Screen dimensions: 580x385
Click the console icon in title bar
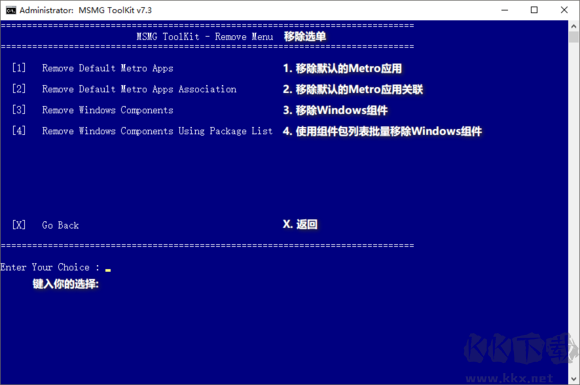click(x=11, y=10)
